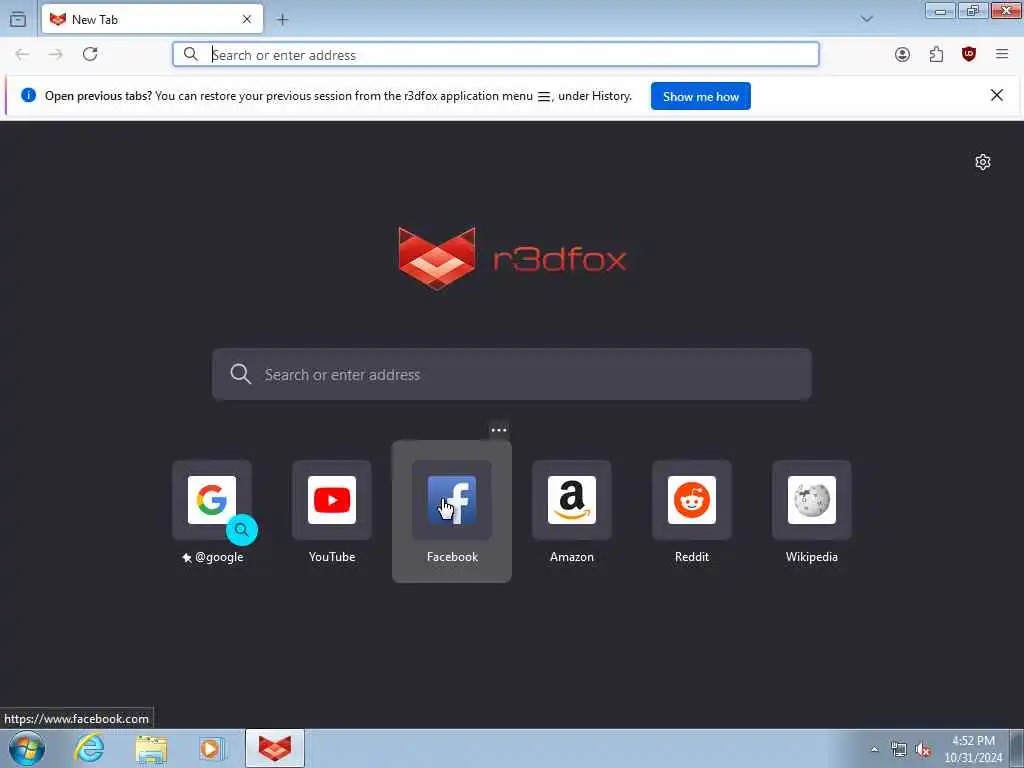Close the New Tab tab
1024x768 pixels.
(x=247, y=20)
